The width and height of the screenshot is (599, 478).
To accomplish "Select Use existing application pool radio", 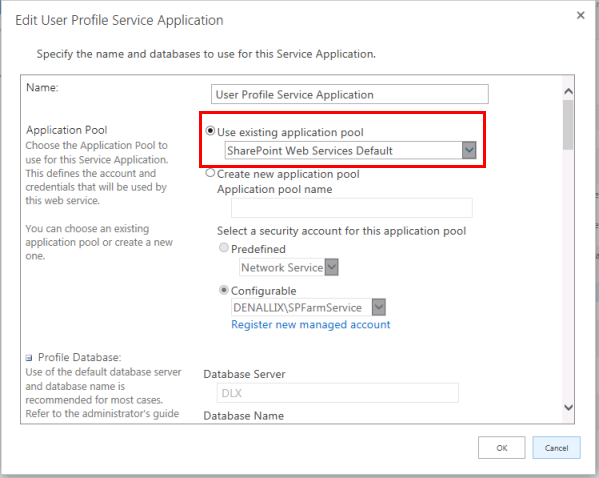I will pyautogui.click(x=210, y=131).
